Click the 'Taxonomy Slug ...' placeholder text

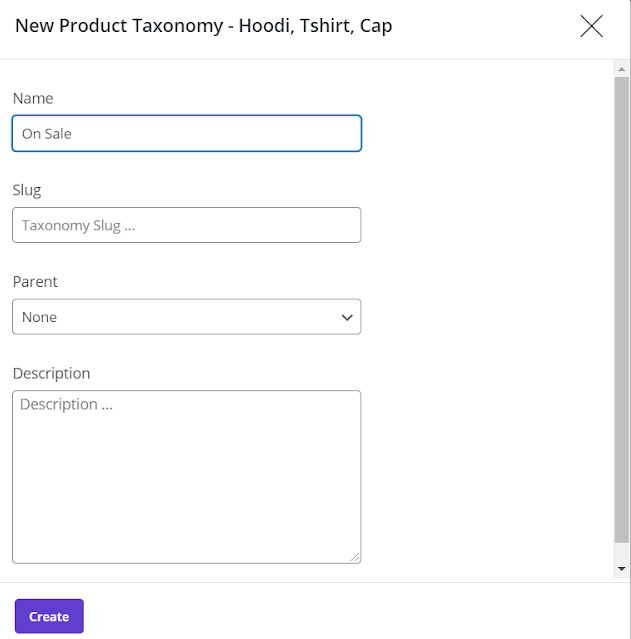tap(78, 225)
